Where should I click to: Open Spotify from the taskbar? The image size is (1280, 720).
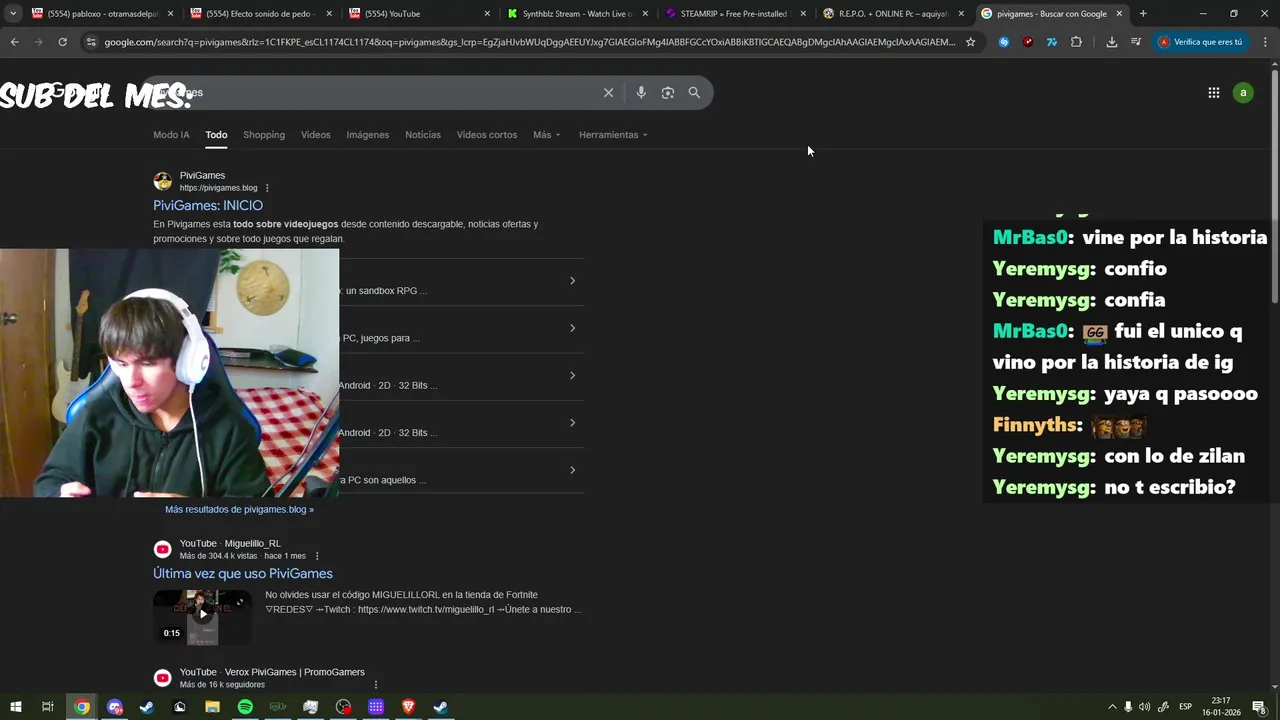245,707
